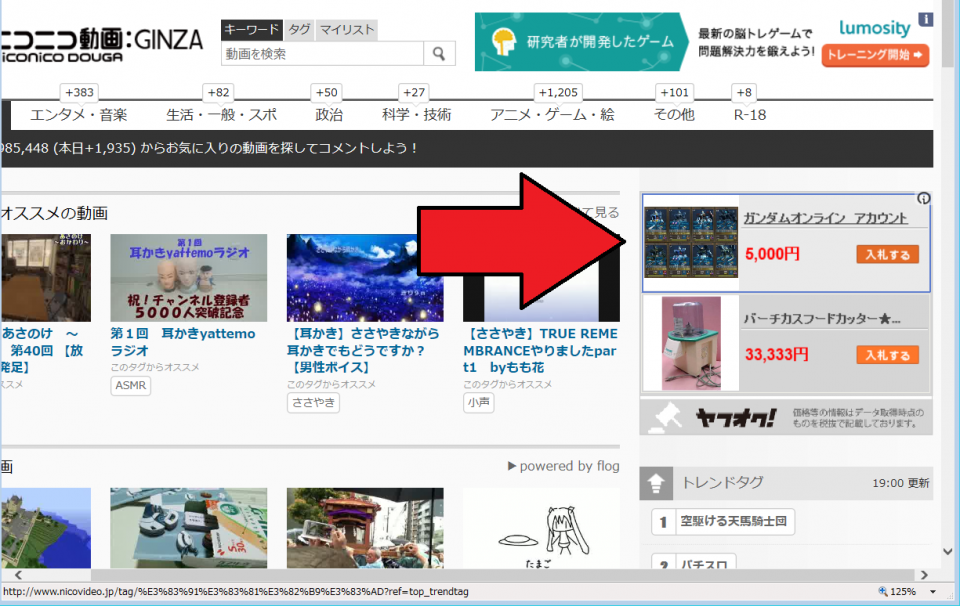Click the magnifying glass search button
Screen dimensions: 960x606
click(x=439, y=54)
